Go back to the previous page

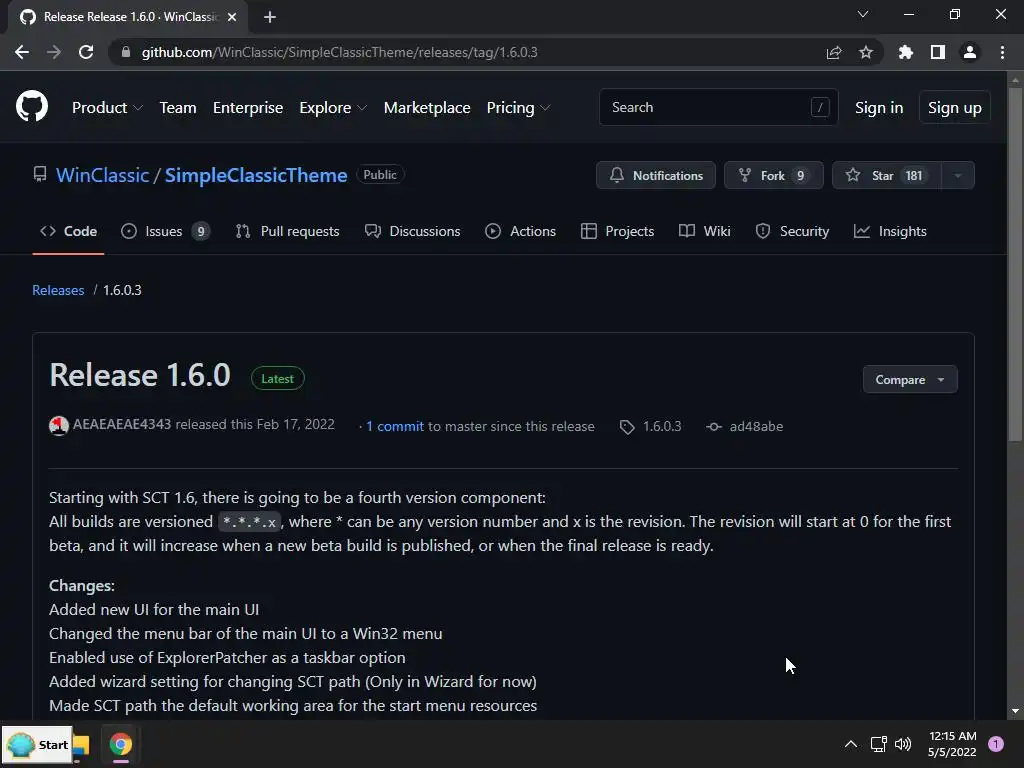[x=22, y=52]
